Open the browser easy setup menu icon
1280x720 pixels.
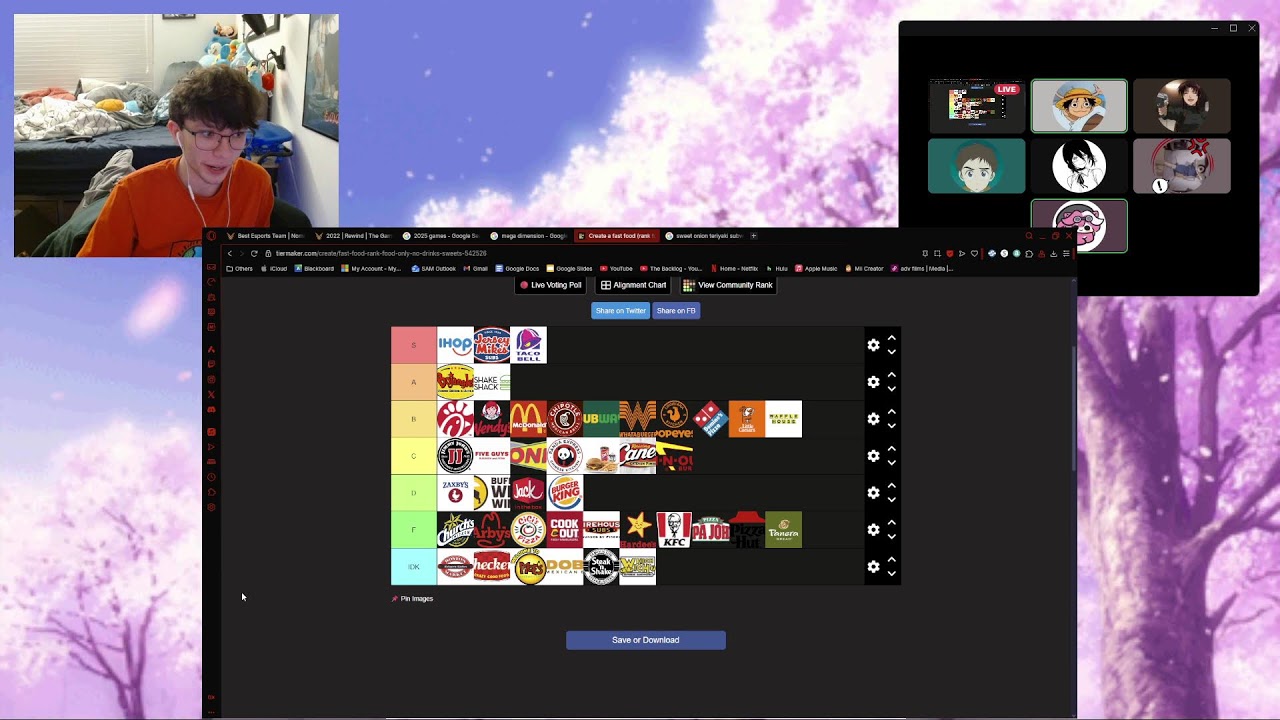pyautogui.click(x=1066, y=254)
